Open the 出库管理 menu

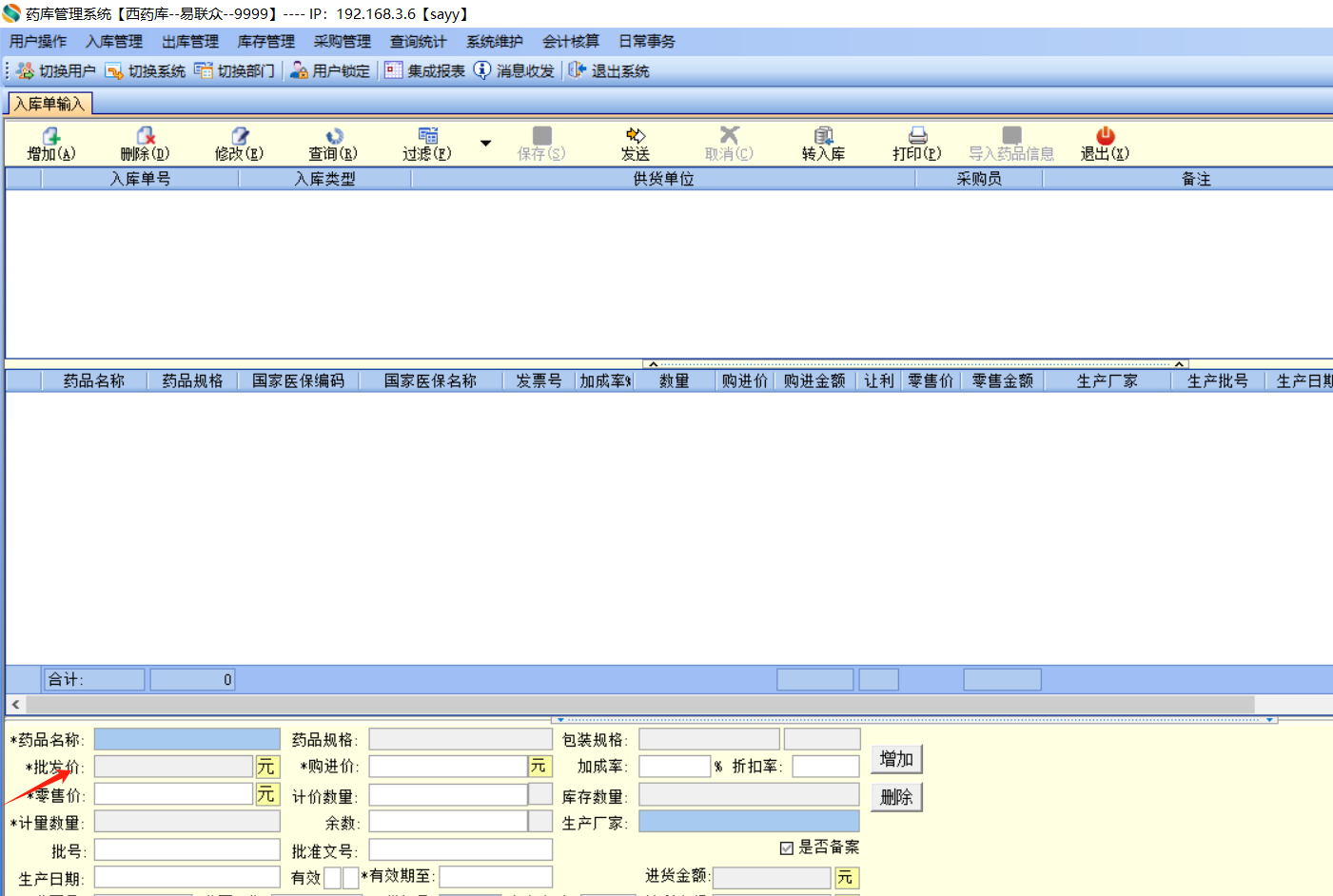190,42
